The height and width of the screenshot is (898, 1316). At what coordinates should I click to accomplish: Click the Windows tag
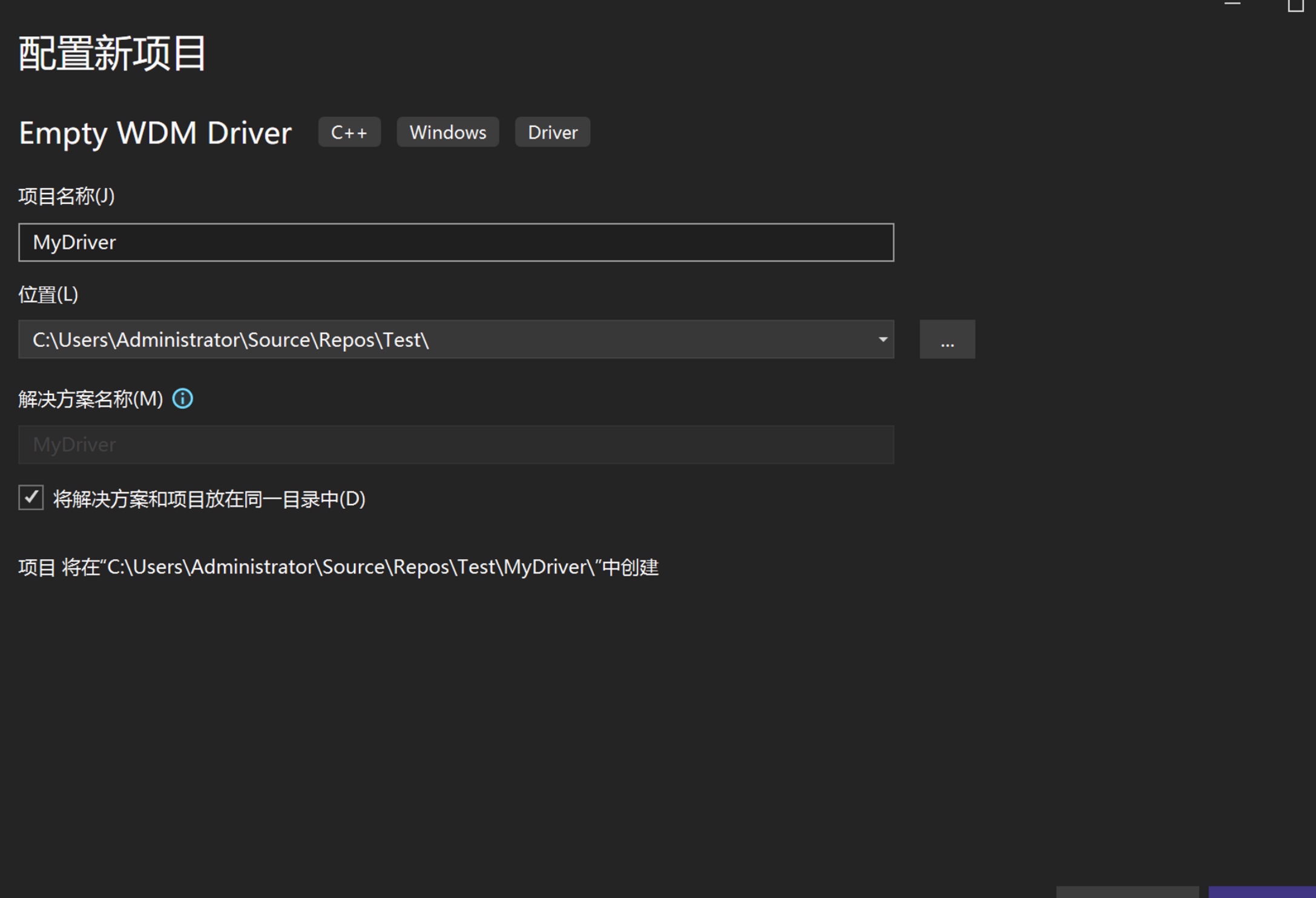(447, 133)
